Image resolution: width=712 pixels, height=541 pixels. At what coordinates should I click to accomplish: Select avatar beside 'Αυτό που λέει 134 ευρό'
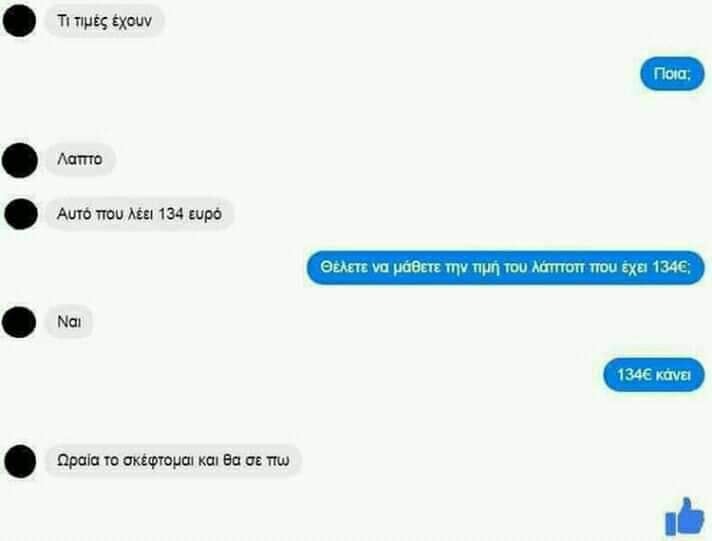click(21, 213)
